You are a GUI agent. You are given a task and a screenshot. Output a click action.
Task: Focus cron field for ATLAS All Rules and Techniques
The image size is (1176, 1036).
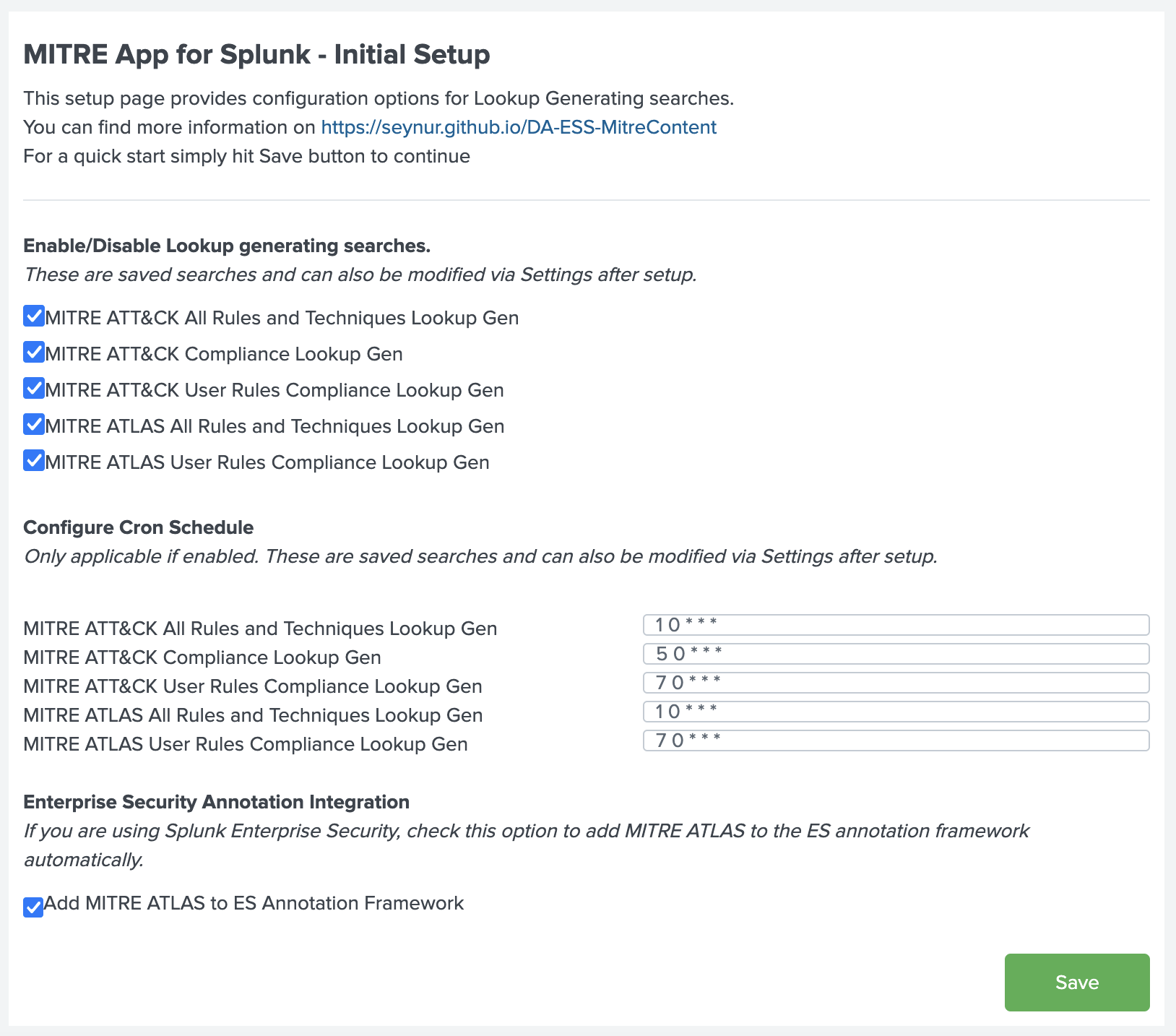[x=896, y=712]
